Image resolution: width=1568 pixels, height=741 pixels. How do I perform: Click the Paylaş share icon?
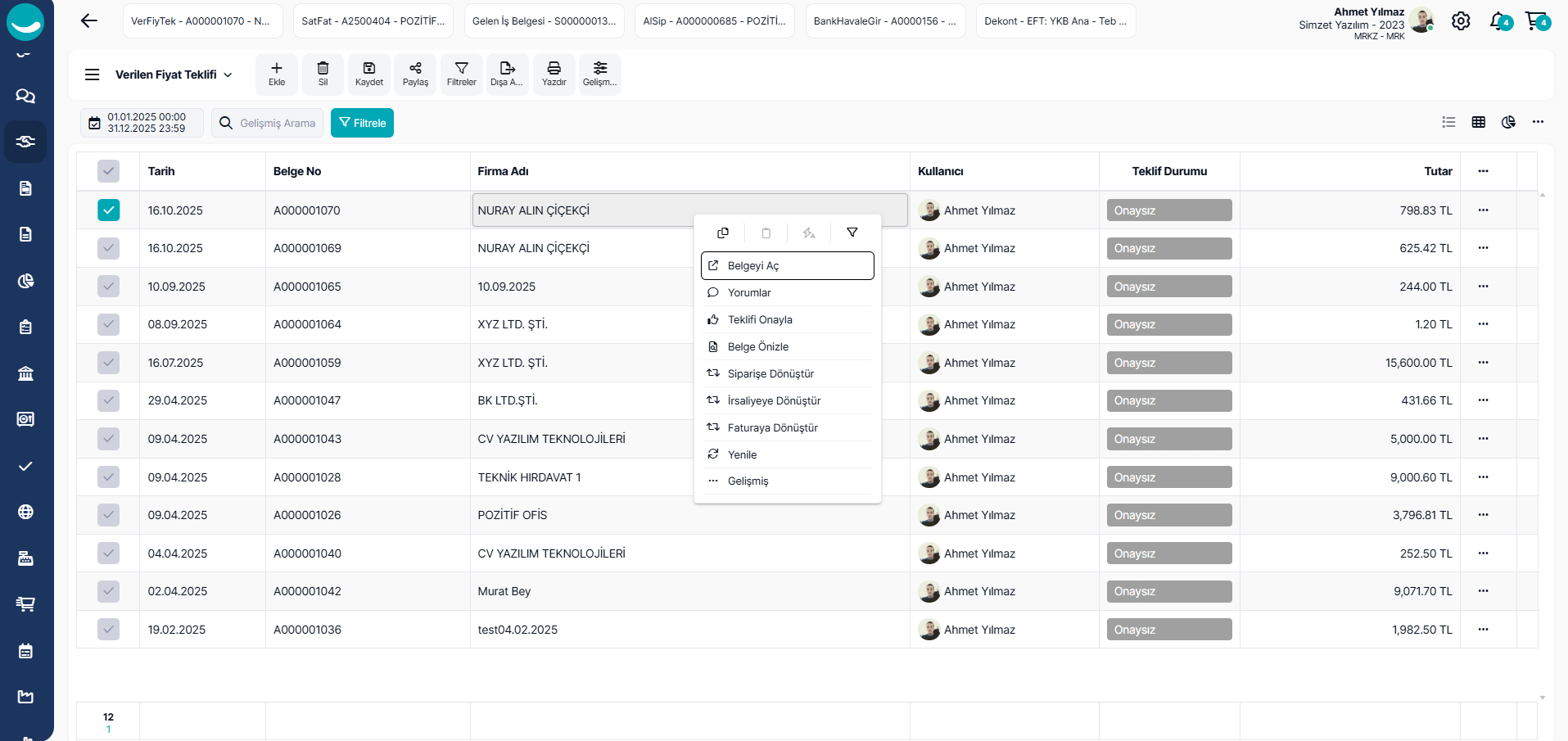(415, 74)
